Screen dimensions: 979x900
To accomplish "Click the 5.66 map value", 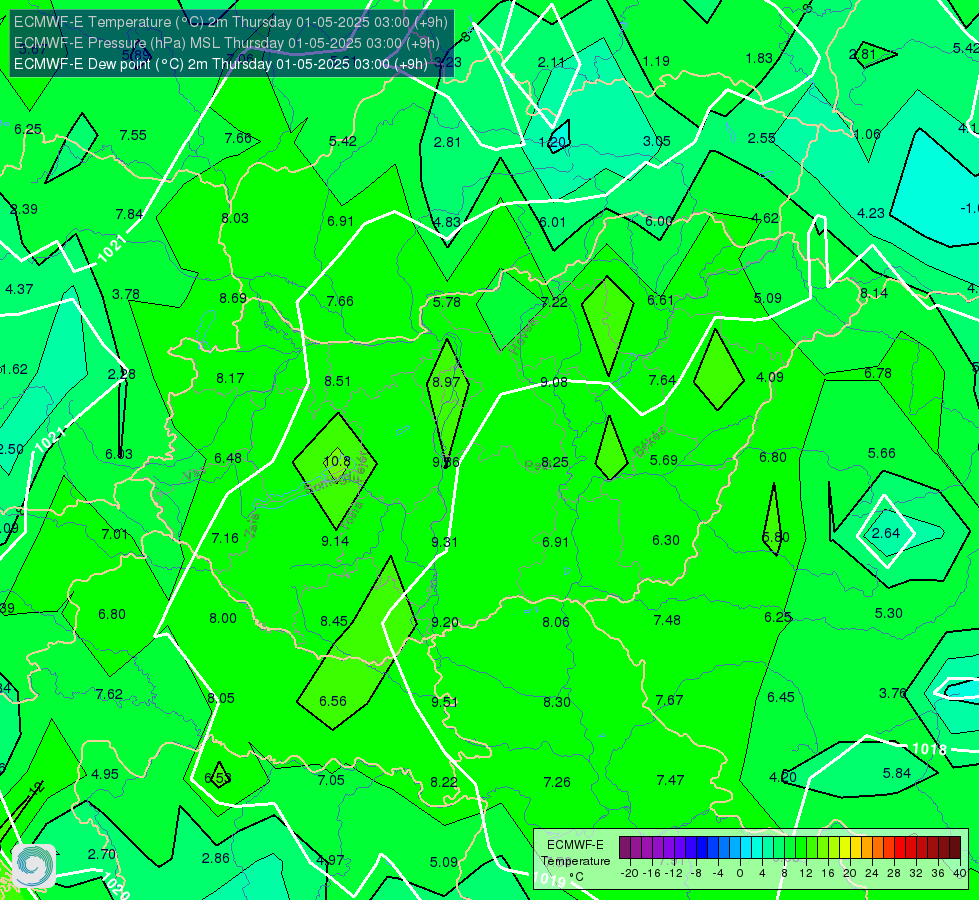I will (882, 453).
